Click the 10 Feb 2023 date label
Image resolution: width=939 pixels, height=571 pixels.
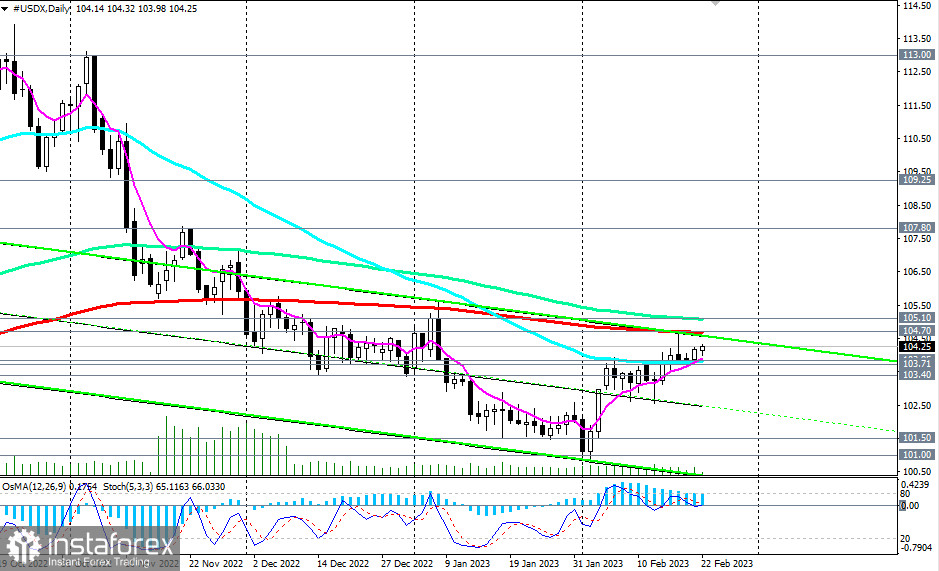click(x=663, y=564)
